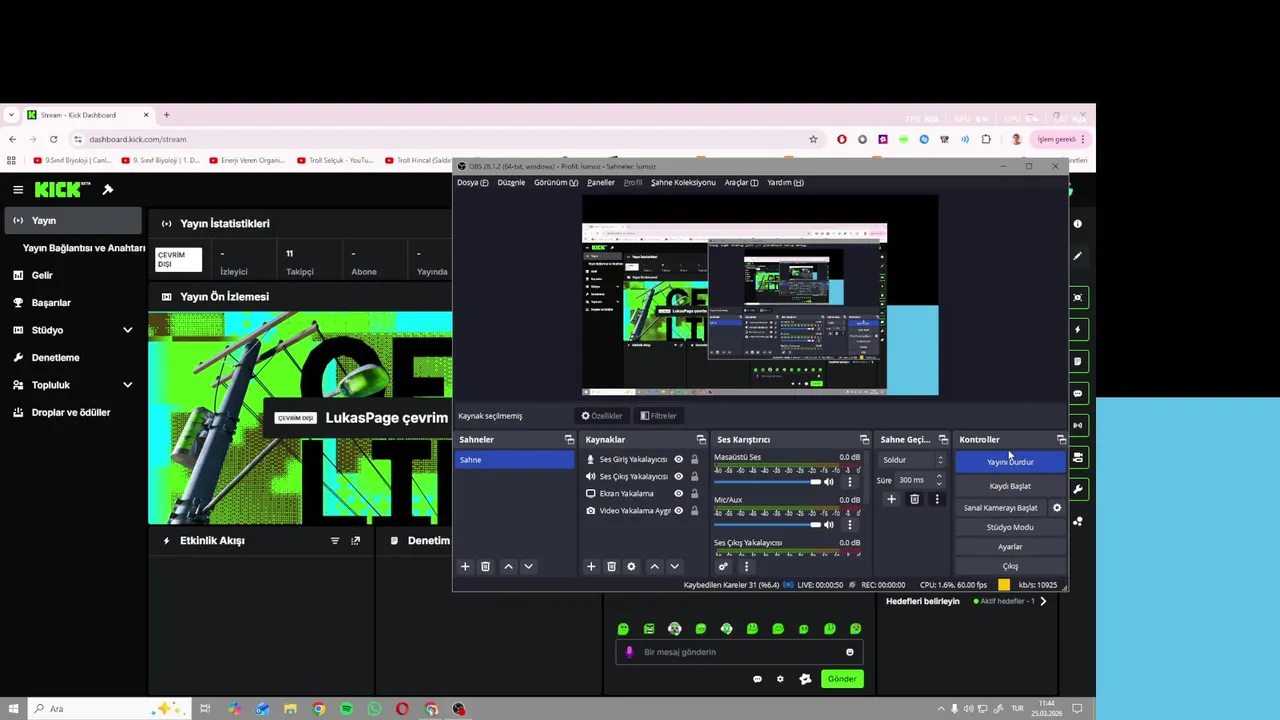This screenshot has height=720, width=1280.
Task: Lock the Video Yakalama Aygıtı source
Action: tap(694, 511)
